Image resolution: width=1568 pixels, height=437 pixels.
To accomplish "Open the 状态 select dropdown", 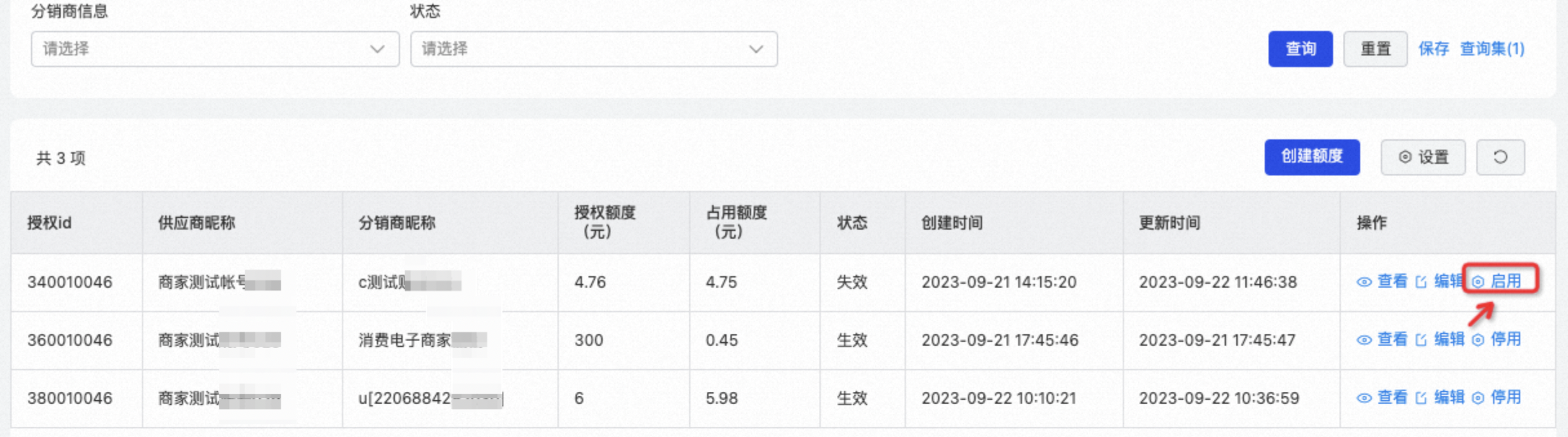I will 594,49.
